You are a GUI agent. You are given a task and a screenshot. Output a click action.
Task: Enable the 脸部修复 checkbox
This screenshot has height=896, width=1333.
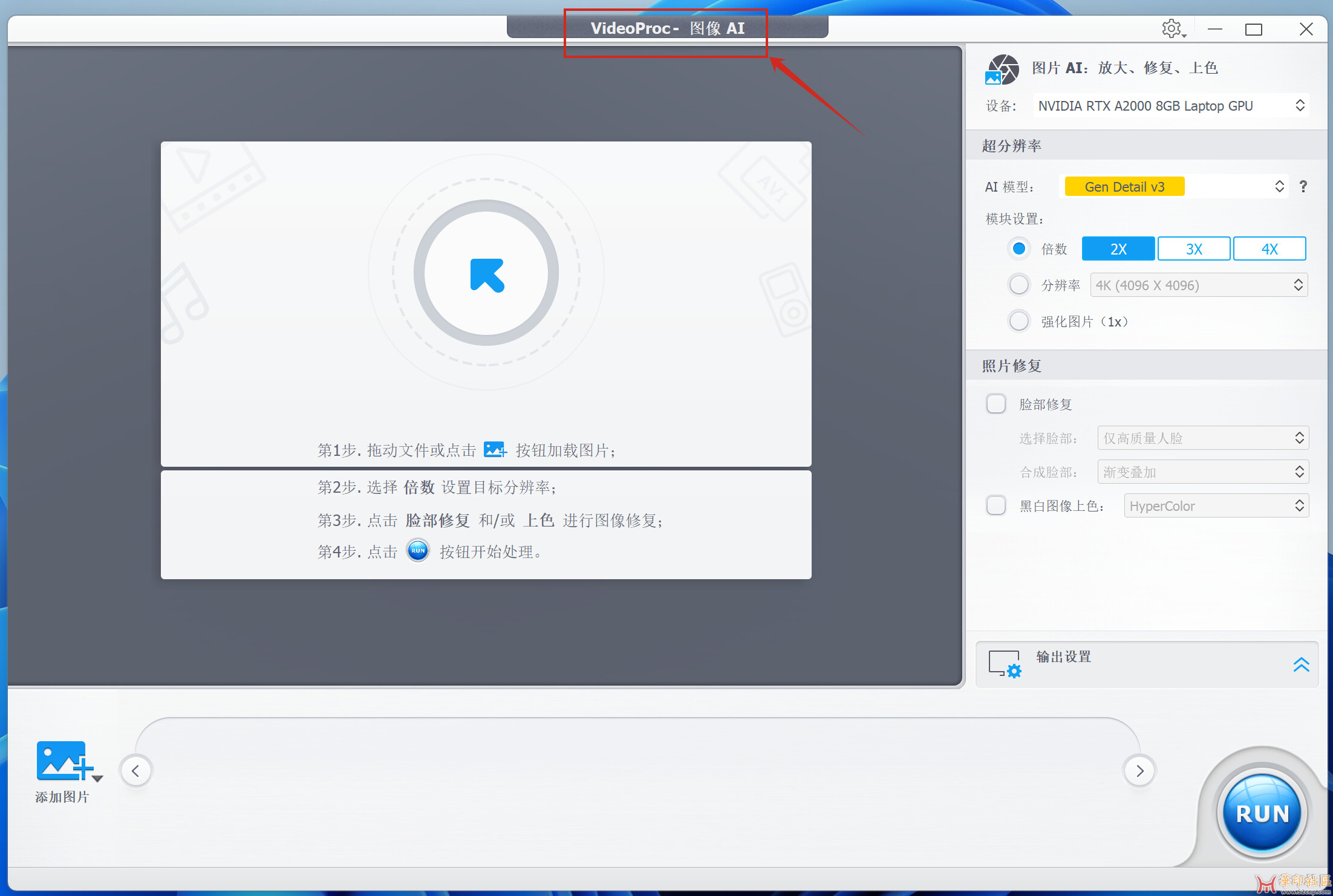click(996, 404)
